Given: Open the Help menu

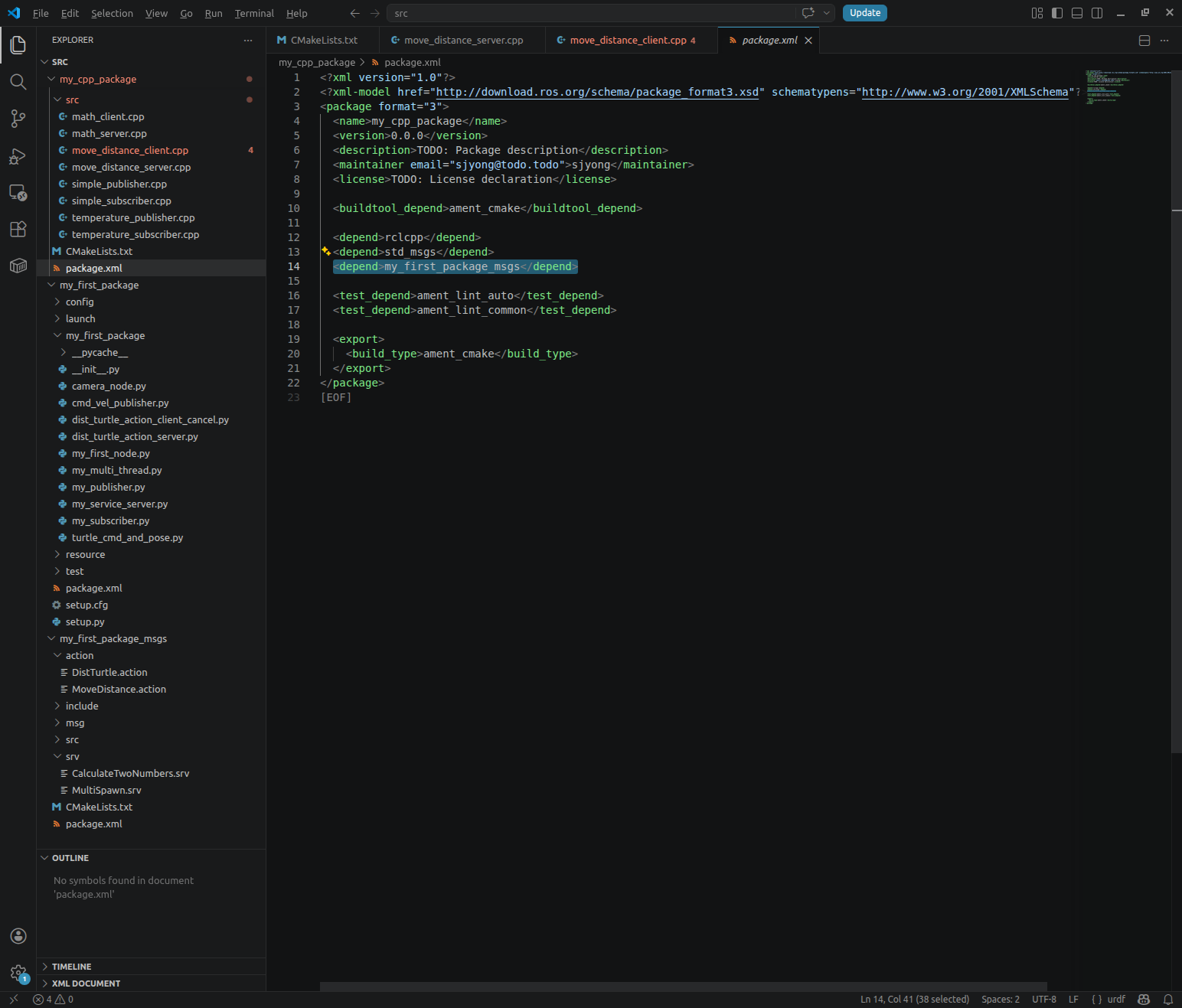Looking at the screenshot, I should [x=296, y=13].
